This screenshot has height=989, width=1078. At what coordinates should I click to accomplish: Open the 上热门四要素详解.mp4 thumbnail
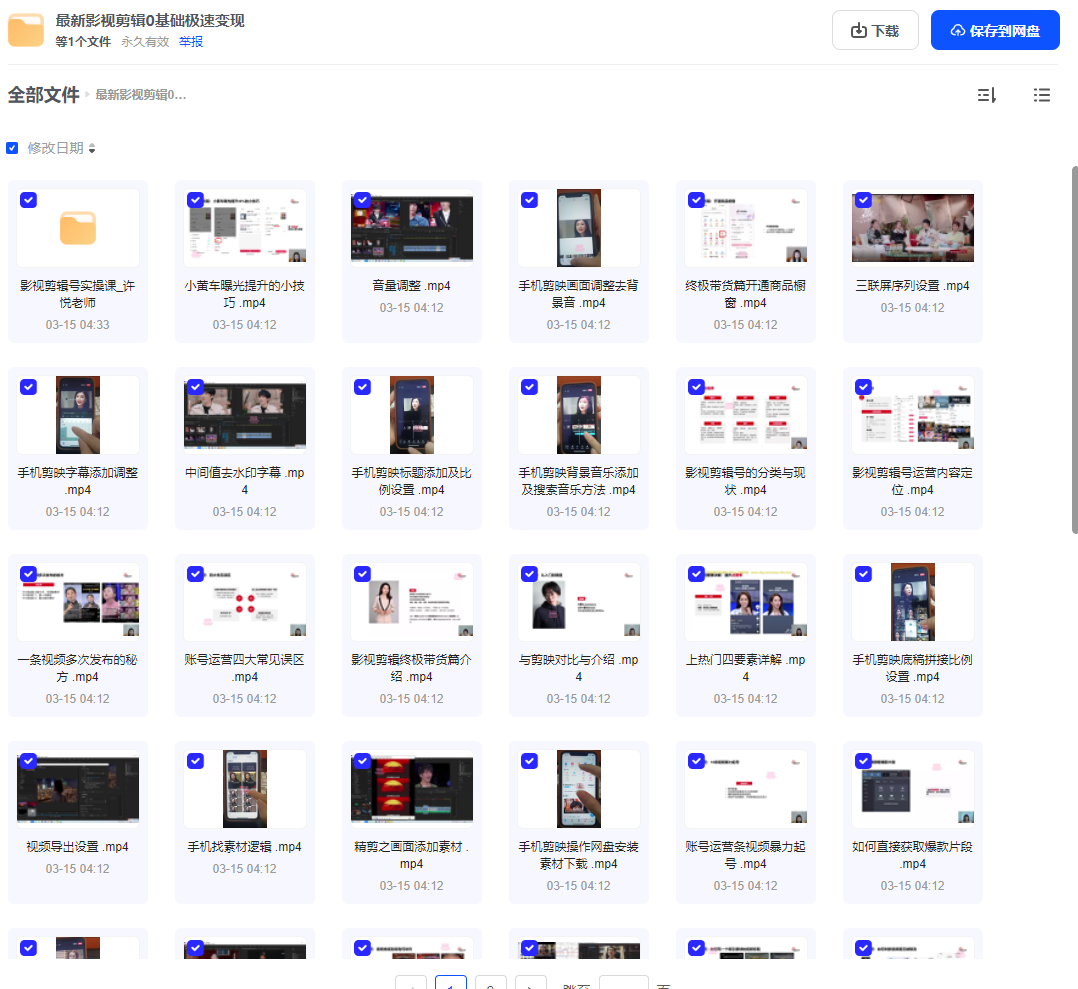745,602
